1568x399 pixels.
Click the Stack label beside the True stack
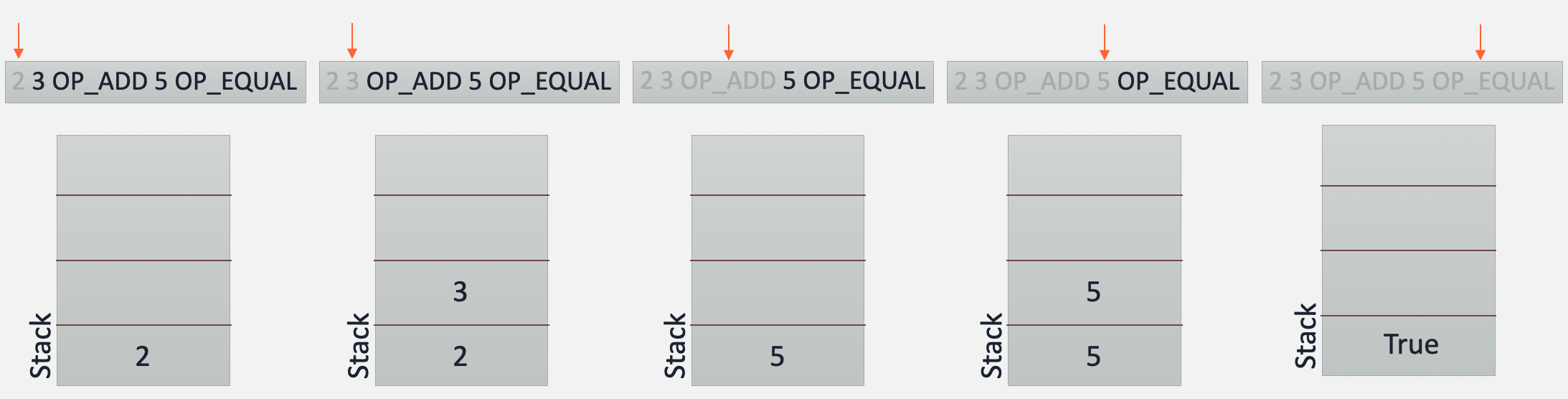1306,336
